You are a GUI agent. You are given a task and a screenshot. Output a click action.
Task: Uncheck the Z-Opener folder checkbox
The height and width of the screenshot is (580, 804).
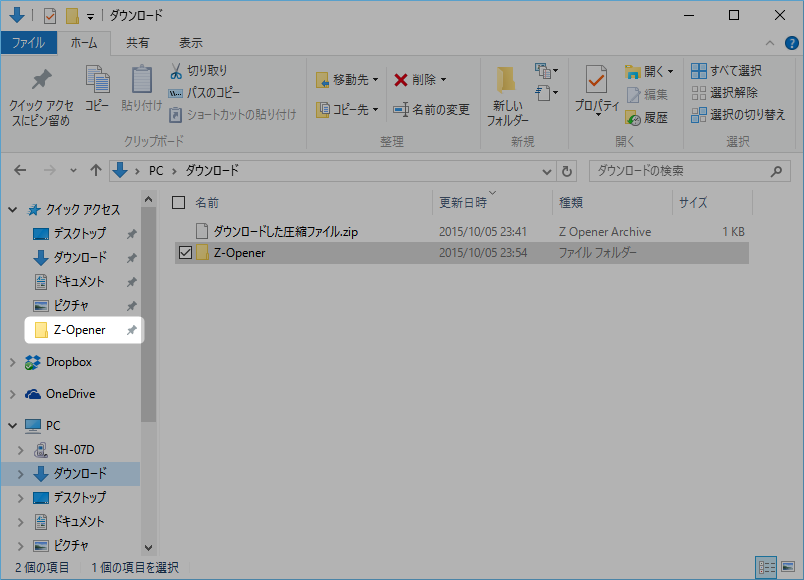(185, 253)
